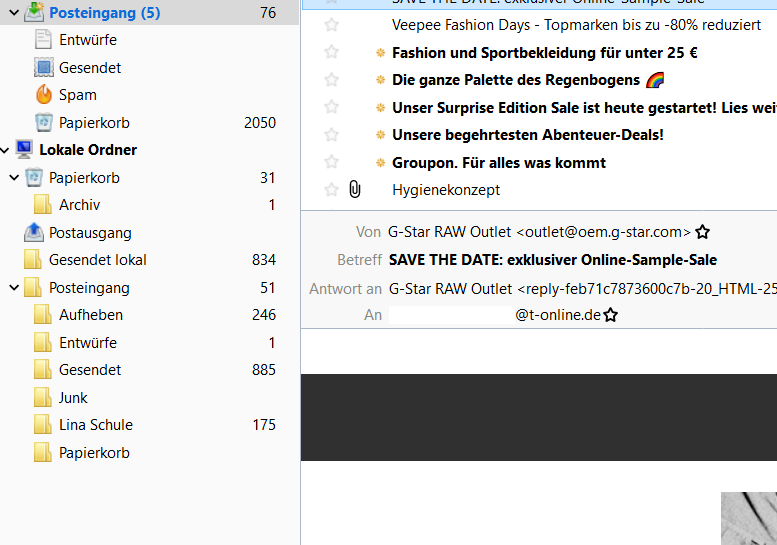Click the recycle bin icon of Papierkorb 2050
This screenshot has height=545, width=777.
pos(43,123)
